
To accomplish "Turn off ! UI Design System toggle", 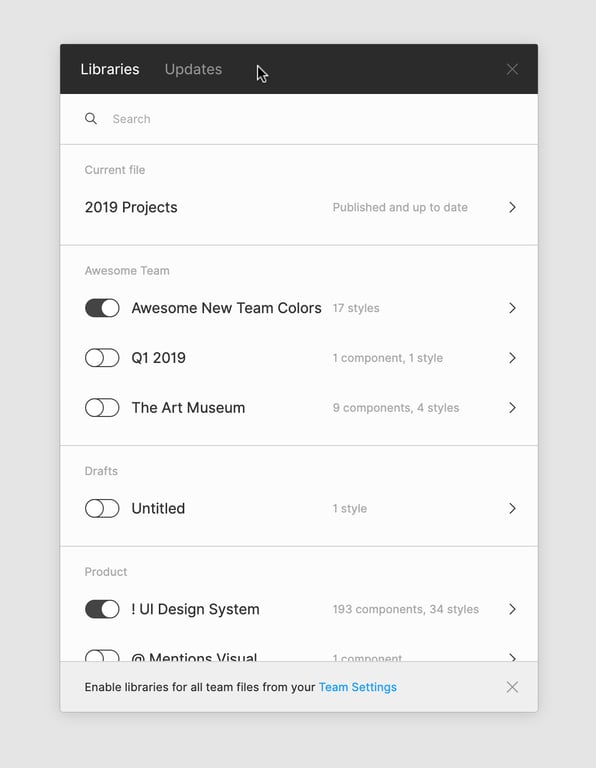I will point(102,609).
